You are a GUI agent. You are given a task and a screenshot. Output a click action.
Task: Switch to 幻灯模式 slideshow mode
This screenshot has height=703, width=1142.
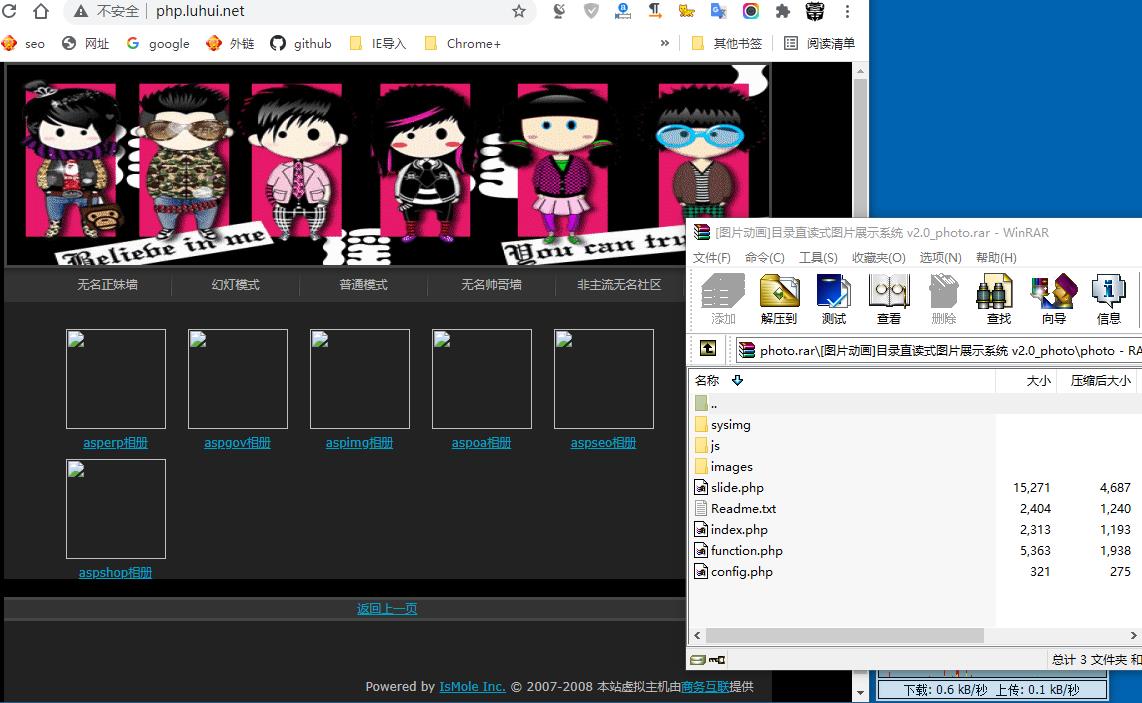click(x=235, y=284)
